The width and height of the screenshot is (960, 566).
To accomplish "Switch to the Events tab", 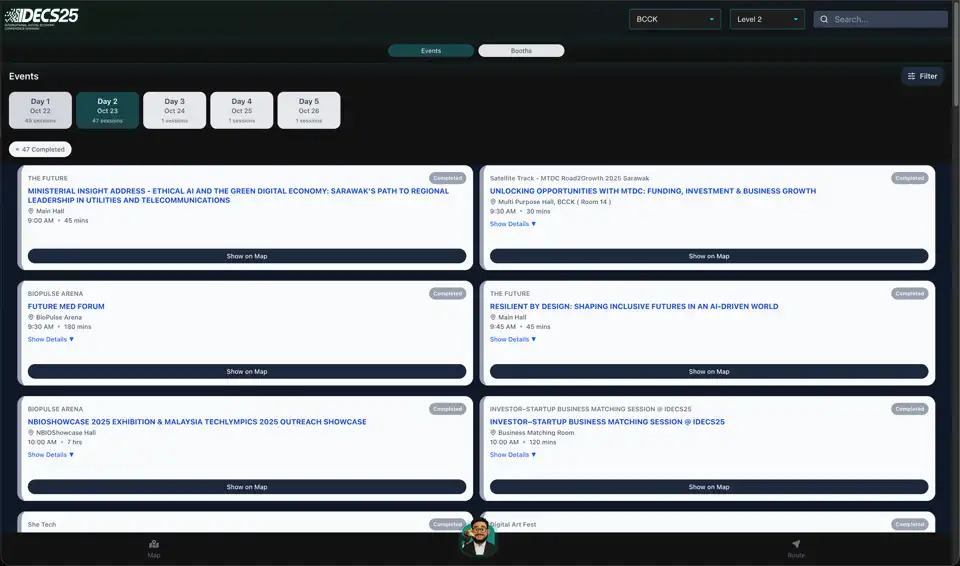I will [x=431, y=51].
